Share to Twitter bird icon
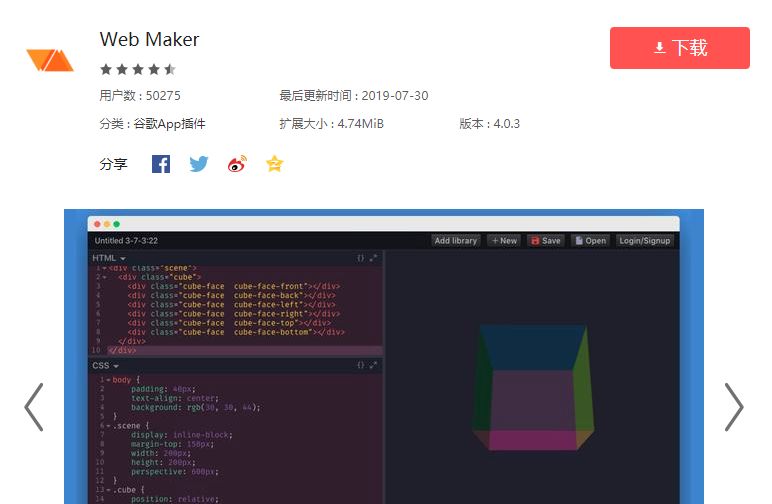 point(199,164)
